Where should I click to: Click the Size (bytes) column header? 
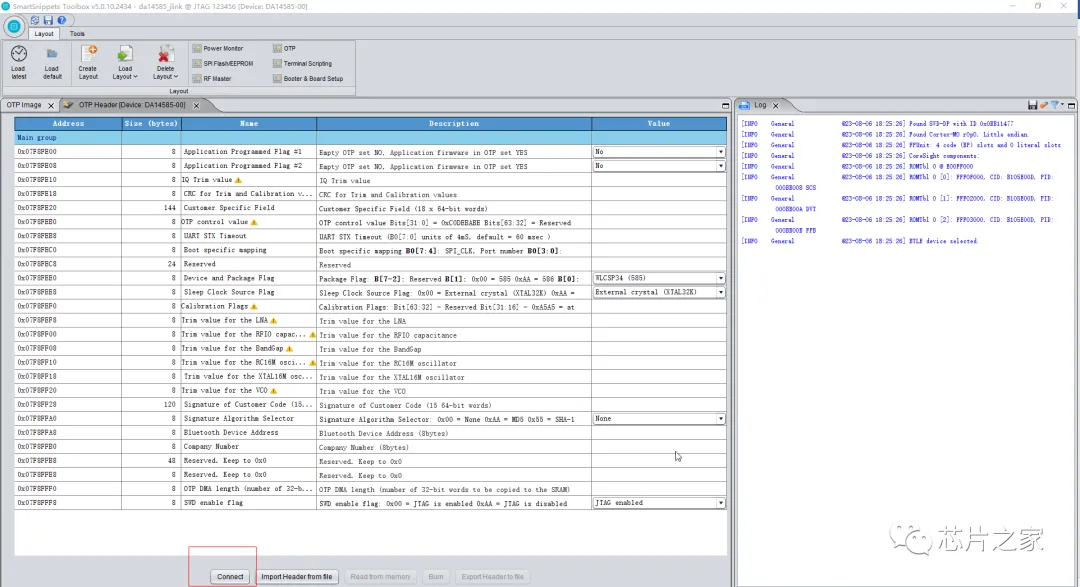[x=152, y=124]
